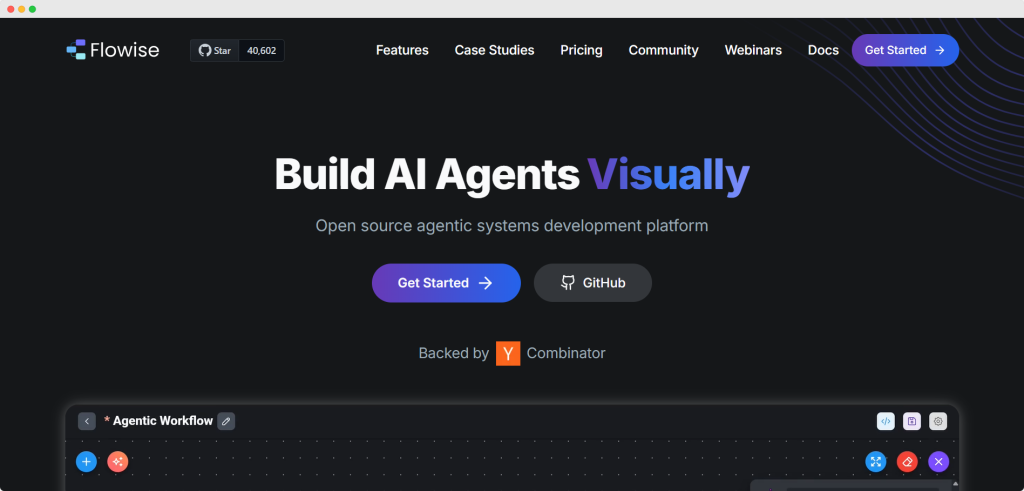
Task: Go to Pricing
Action: [581, 50]
